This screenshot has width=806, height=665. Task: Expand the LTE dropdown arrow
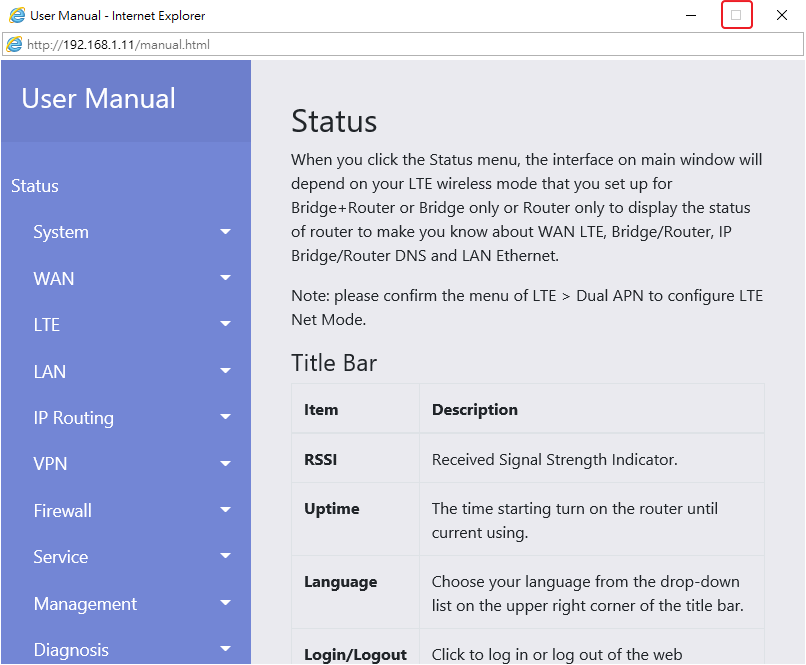(x=225, y=324)
